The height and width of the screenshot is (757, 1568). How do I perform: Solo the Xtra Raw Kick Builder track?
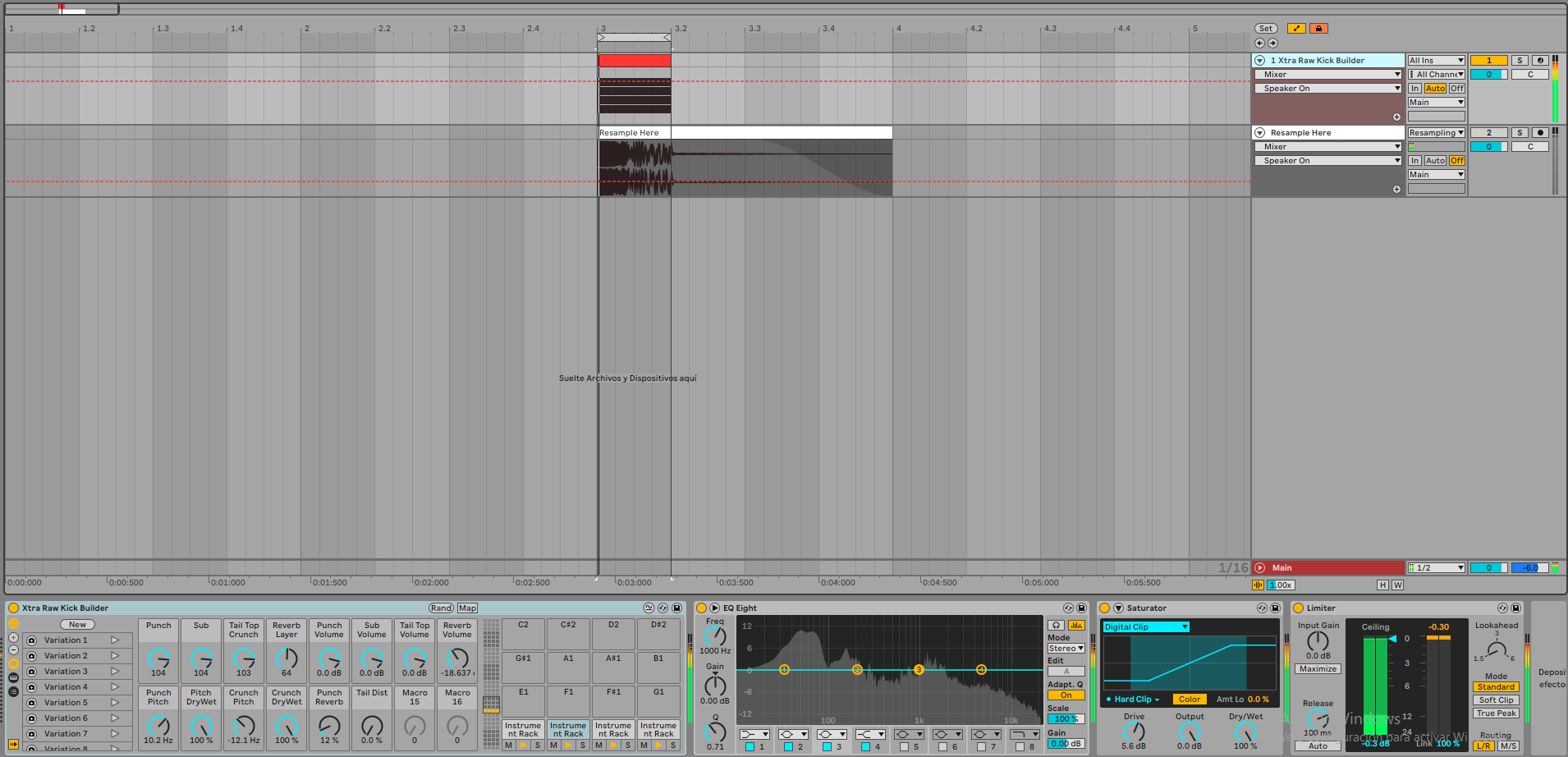1520,61
